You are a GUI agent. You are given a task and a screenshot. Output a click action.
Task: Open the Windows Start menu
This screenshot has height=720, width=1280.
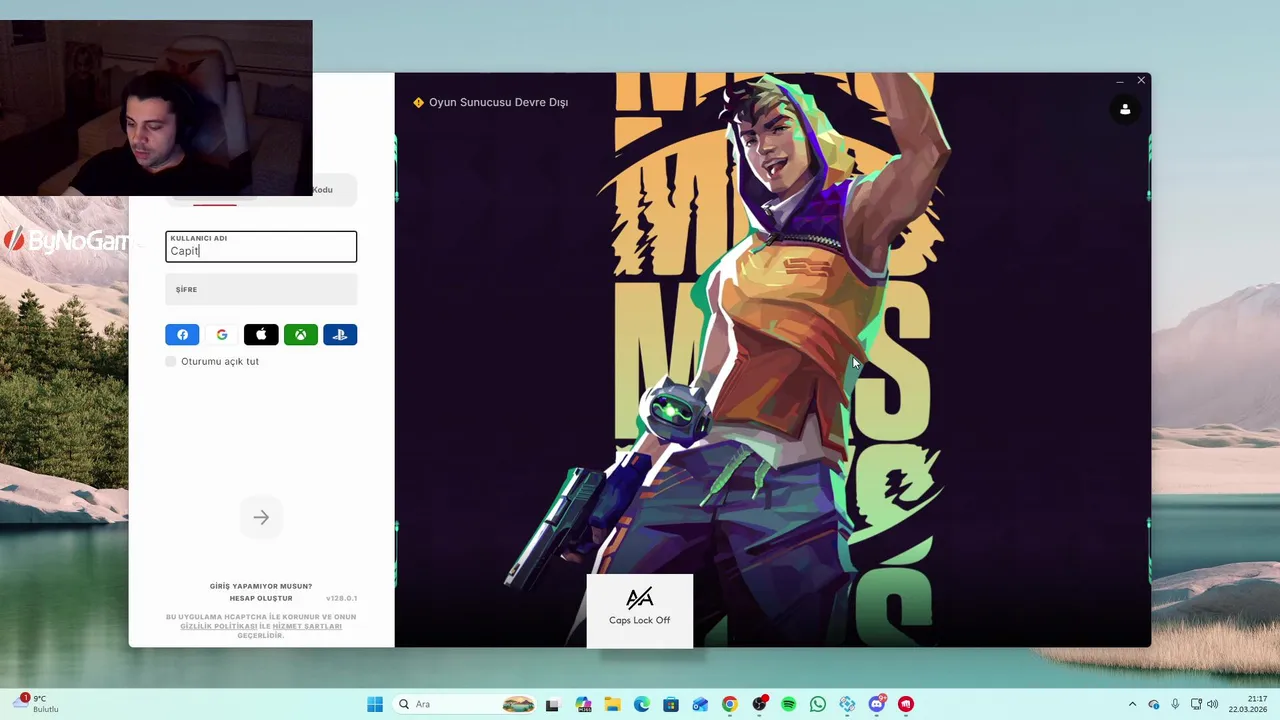pyautogui.click(x=375, y=704)
